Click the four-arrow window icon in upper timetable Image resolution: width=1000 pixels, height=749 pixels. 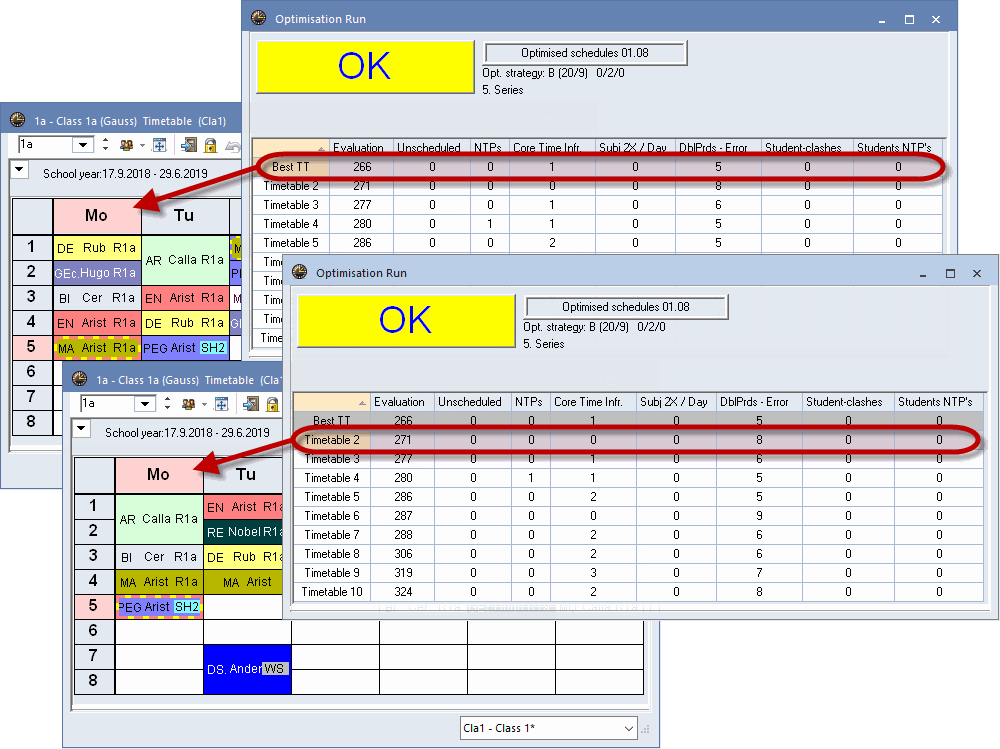159,146
